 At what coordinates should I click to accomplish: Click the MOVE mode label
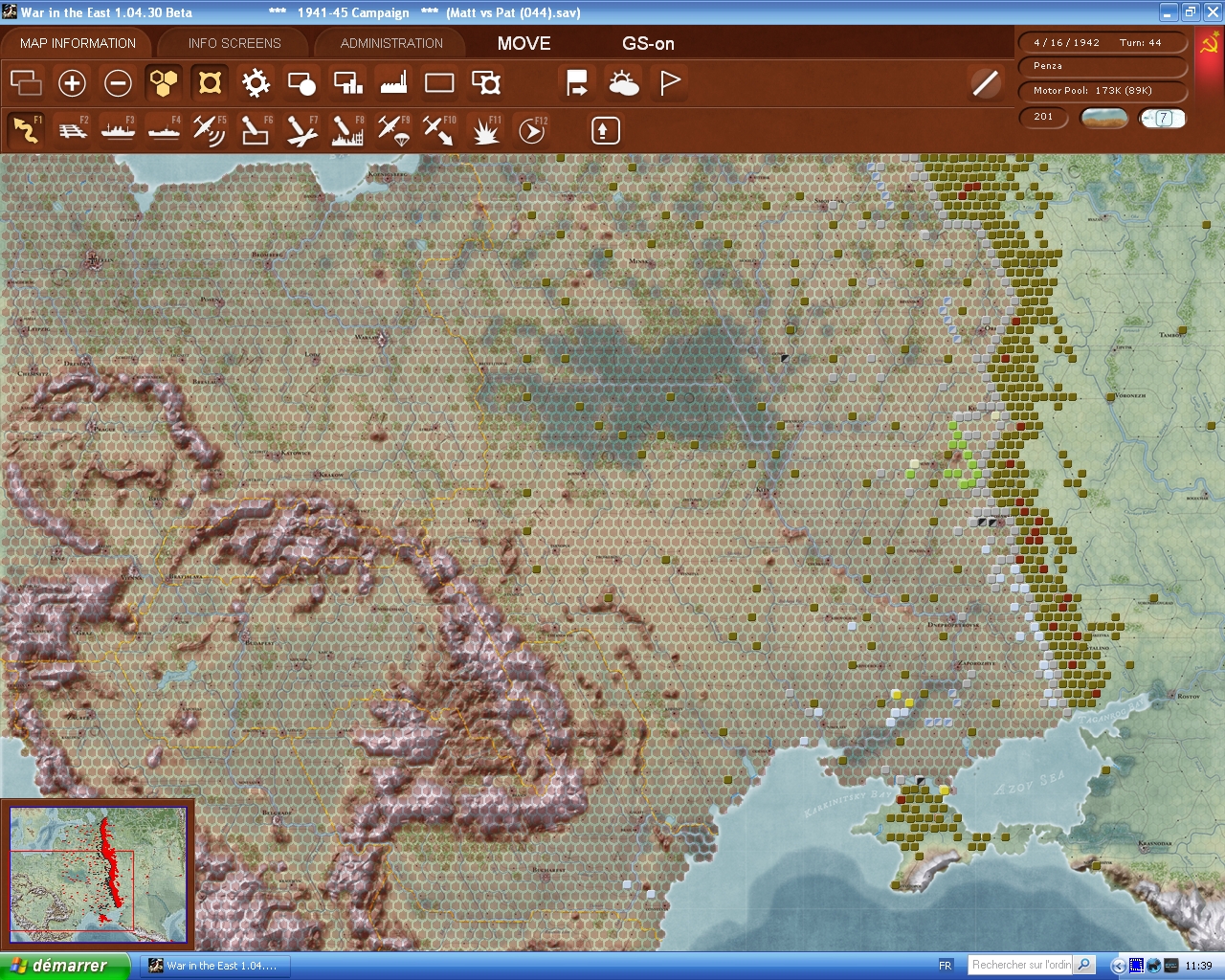tap(523, 43)
